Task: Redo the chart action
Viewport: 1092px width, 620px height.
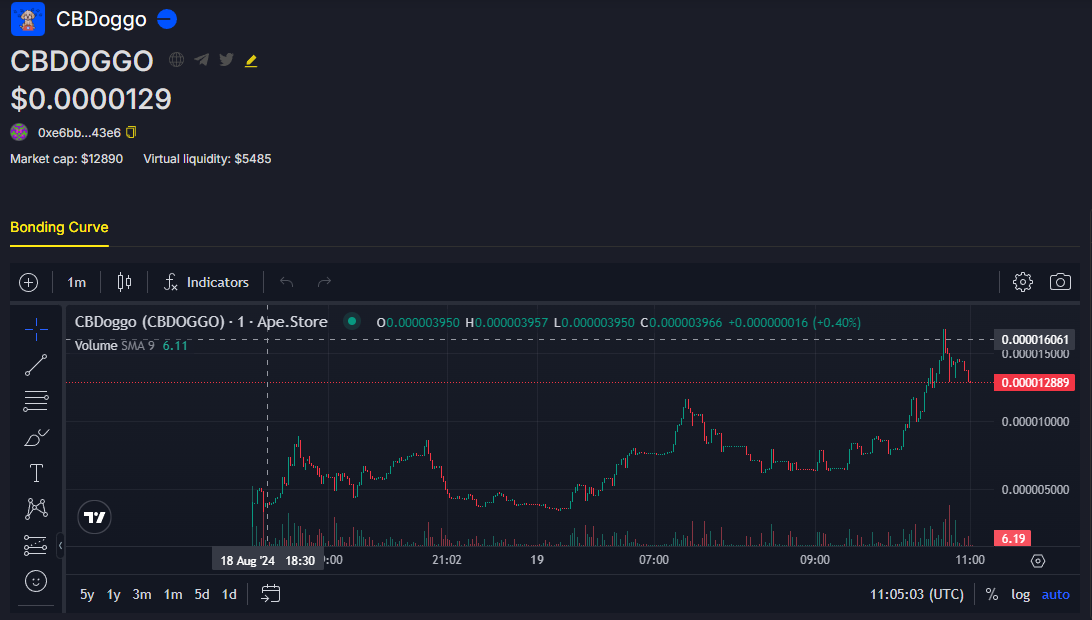Action: [x=324, y=282]
